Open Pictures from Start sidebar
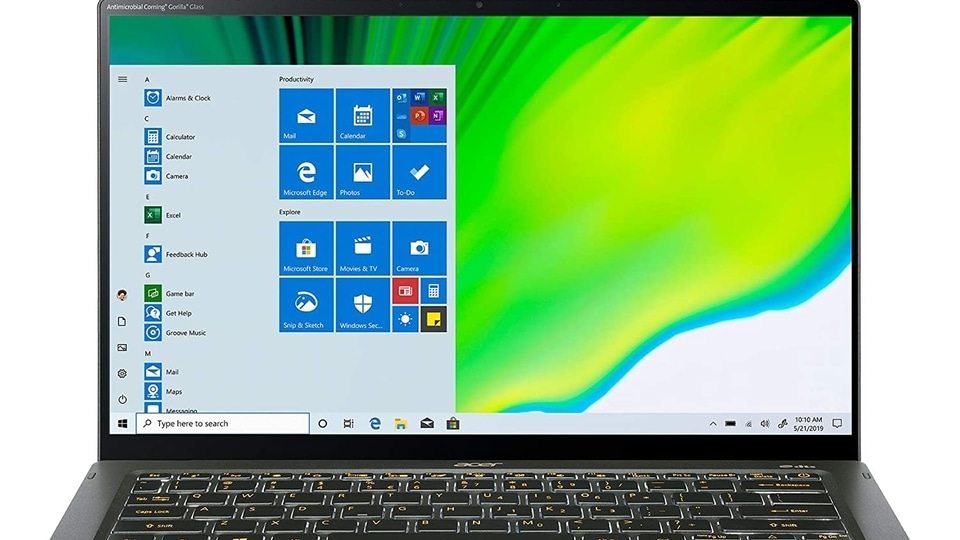 pyautogui.click(x=122, y=348)
